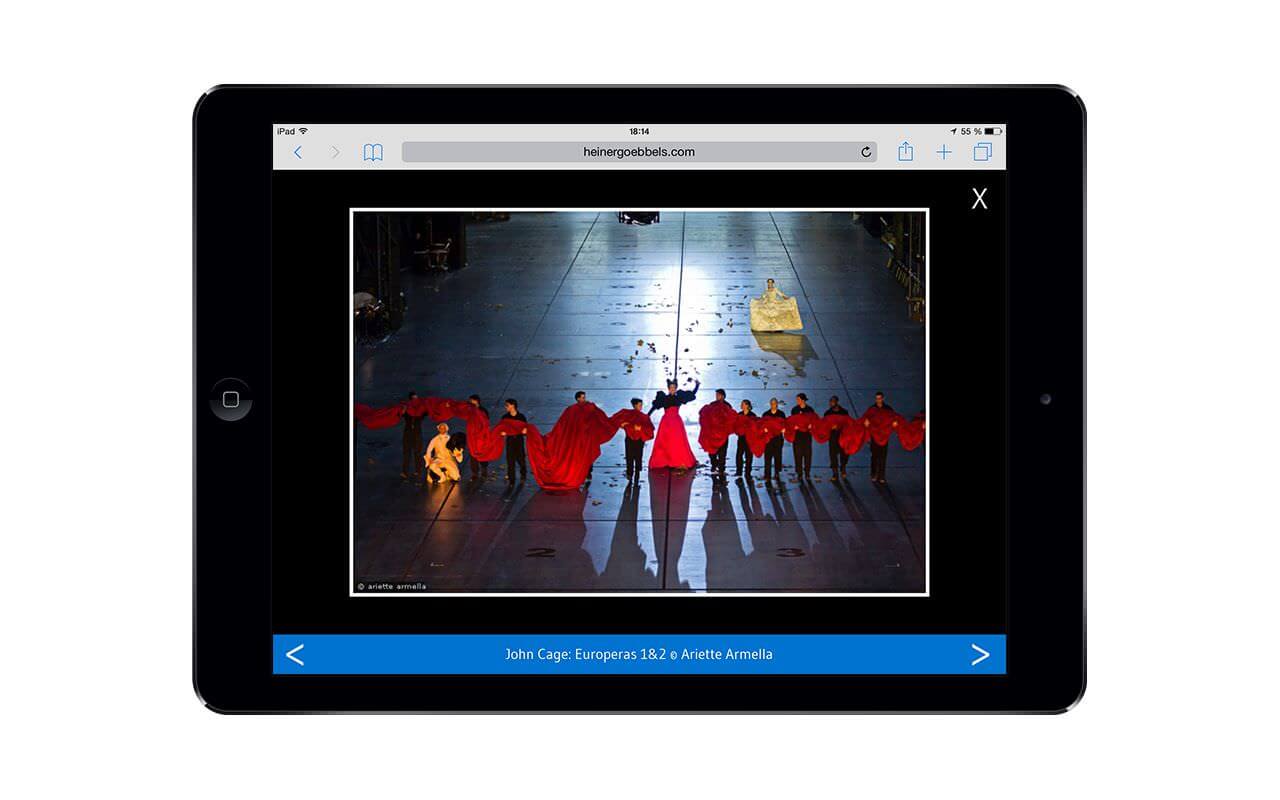The width and height of the screenshot is (1280, 800).
Task: Tap the Wi-Fi icon in status bar
Action: 303,131
